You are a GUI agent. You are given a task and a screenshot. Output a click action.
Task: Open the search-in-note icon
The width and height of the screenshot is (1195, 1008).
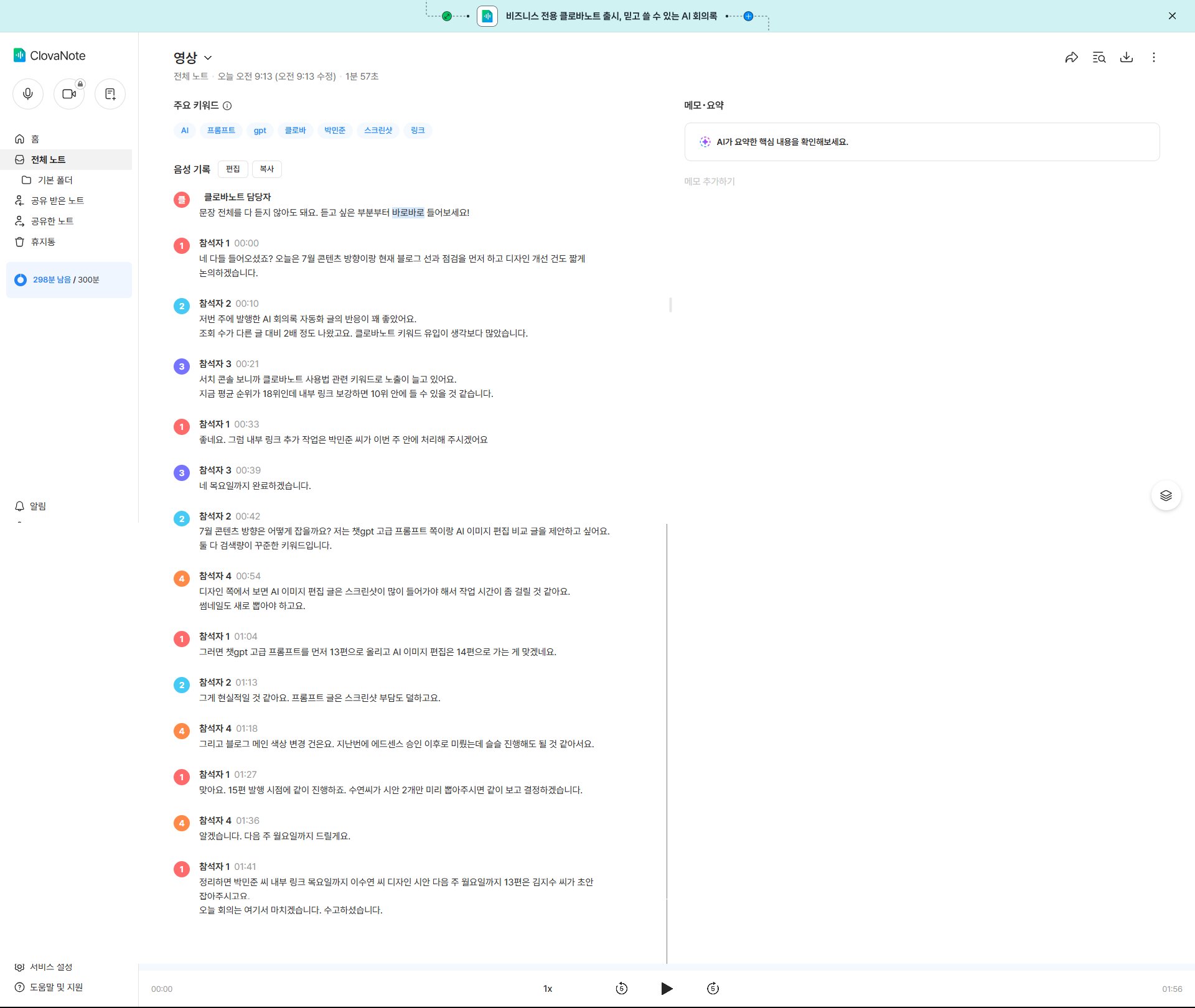point(1099,57)
